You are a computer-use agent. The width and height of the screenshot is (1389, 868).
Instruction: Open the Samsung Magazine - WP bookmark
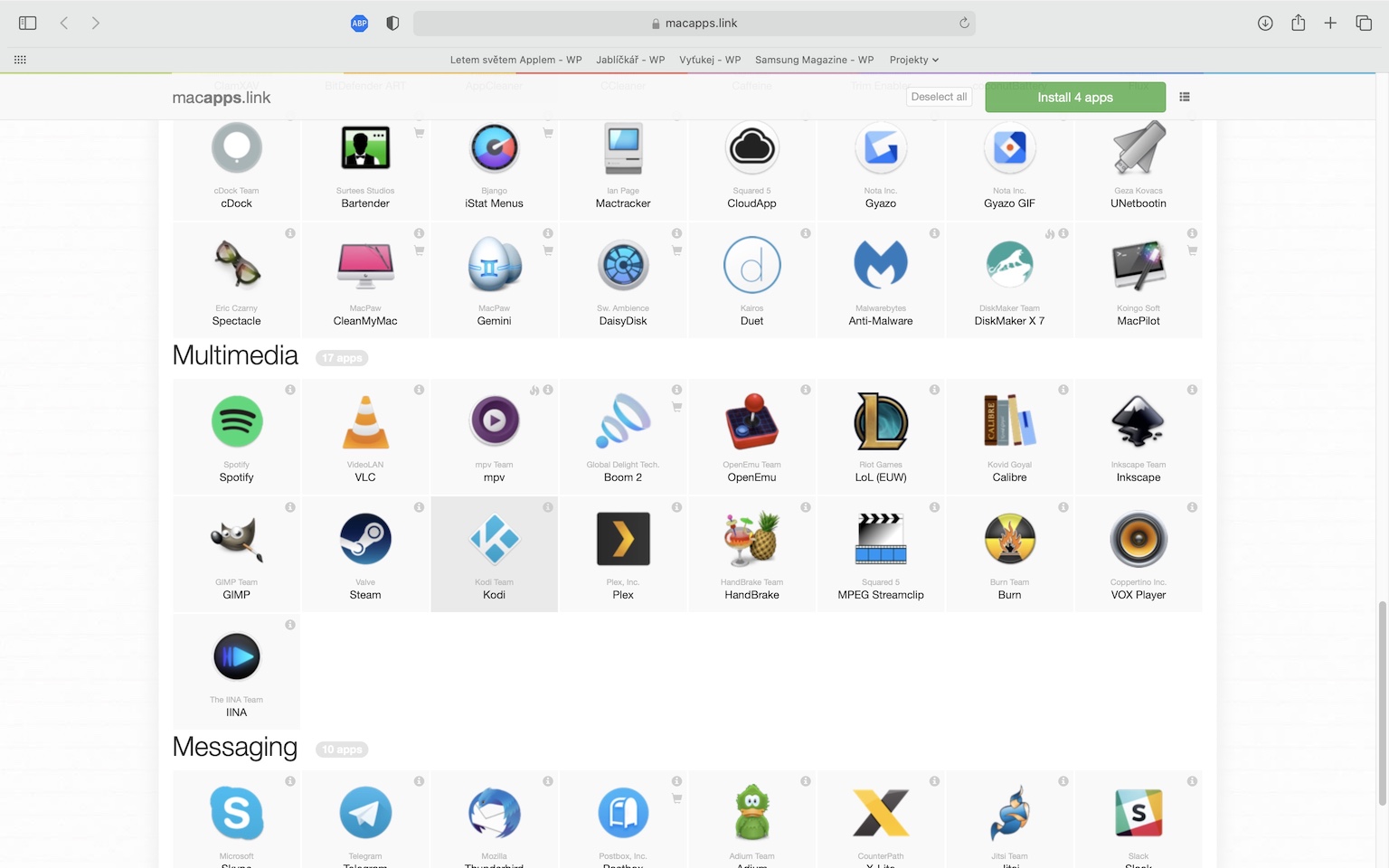coord(815,60)
